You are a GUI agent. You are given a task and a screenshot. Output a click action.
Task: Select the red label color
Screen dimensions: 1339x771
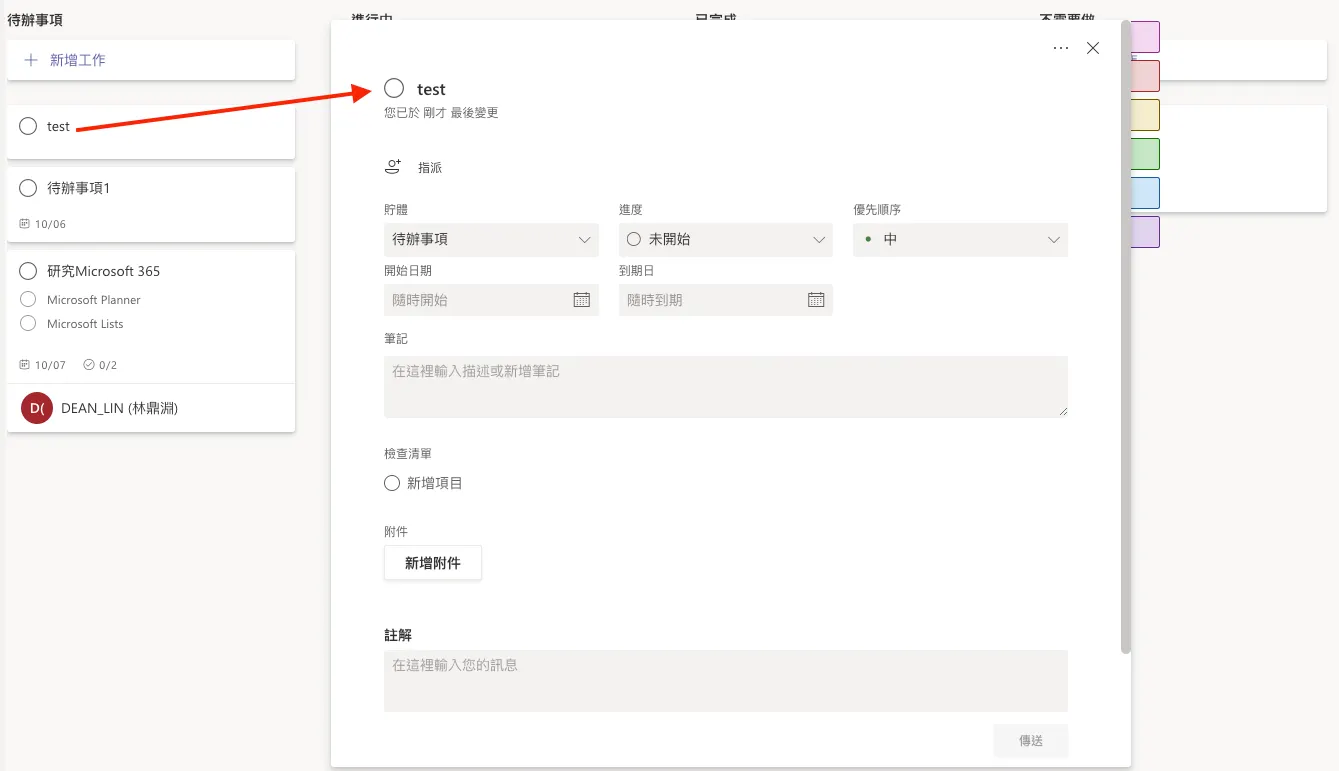(1145, 76)
